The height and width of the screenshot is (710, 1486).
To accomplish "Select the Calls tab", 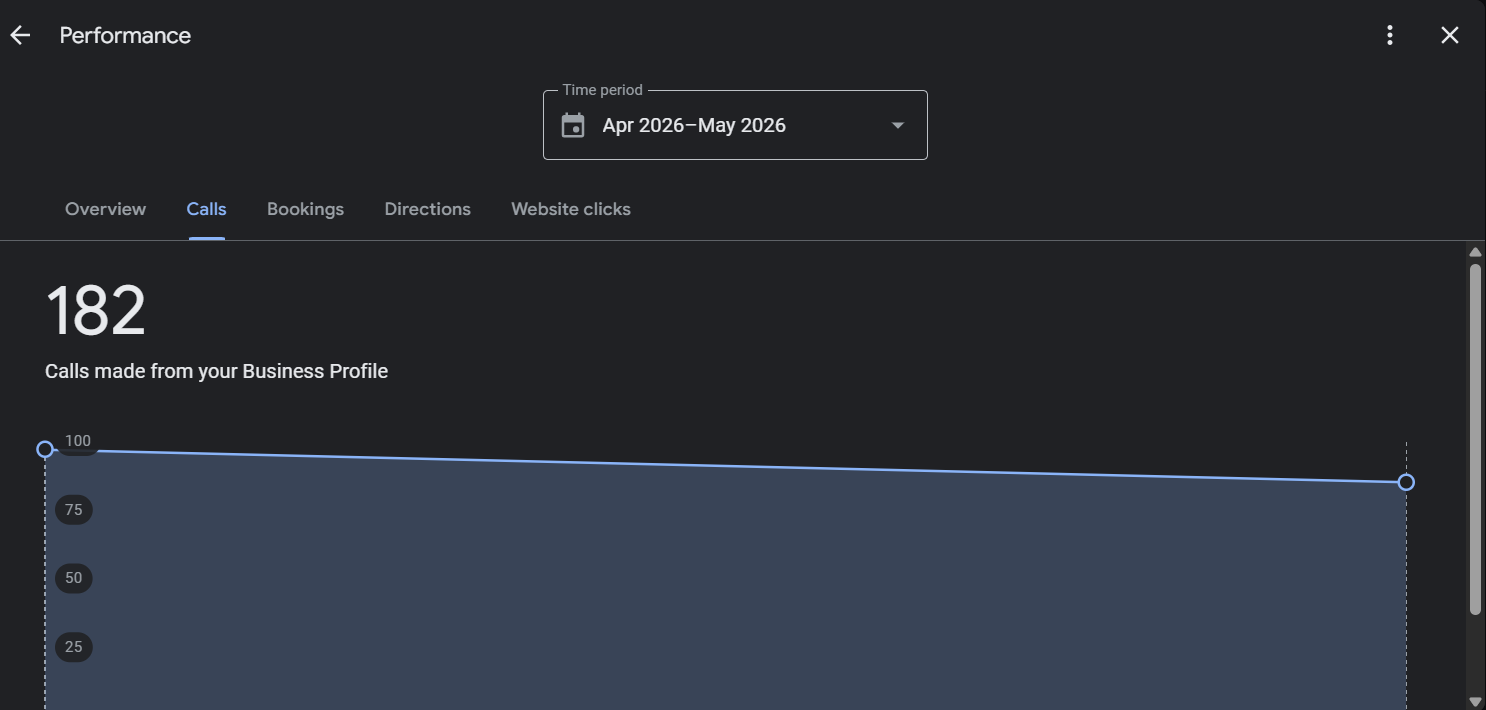I will (x=206, y=209).
